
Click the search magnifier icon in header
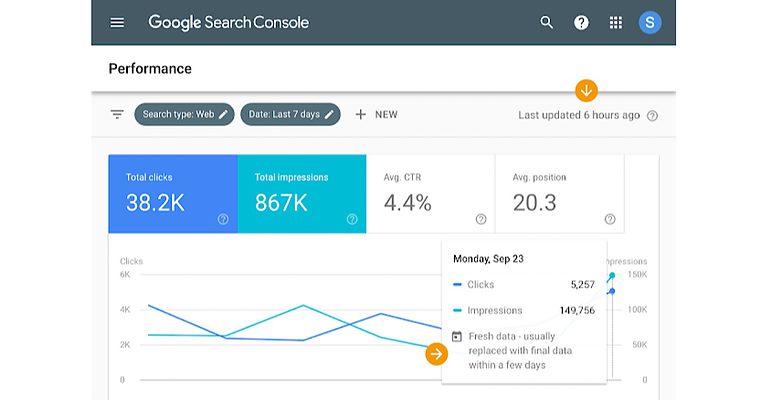pyautogui.click(x=547, y=22)
